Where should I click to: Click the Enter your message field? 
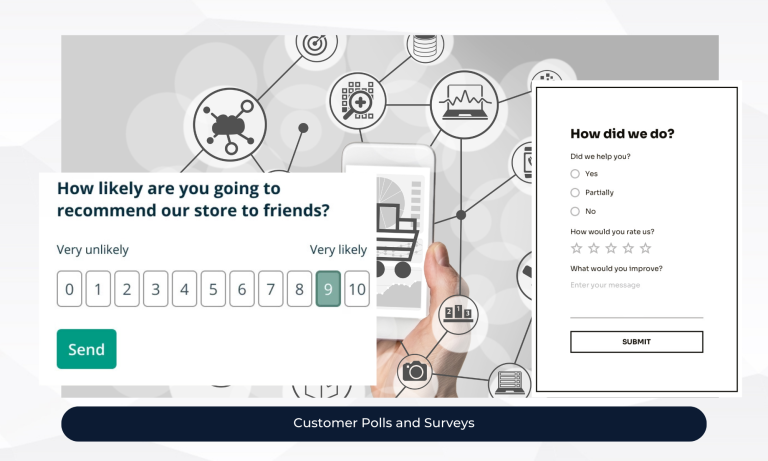point(636,297)
